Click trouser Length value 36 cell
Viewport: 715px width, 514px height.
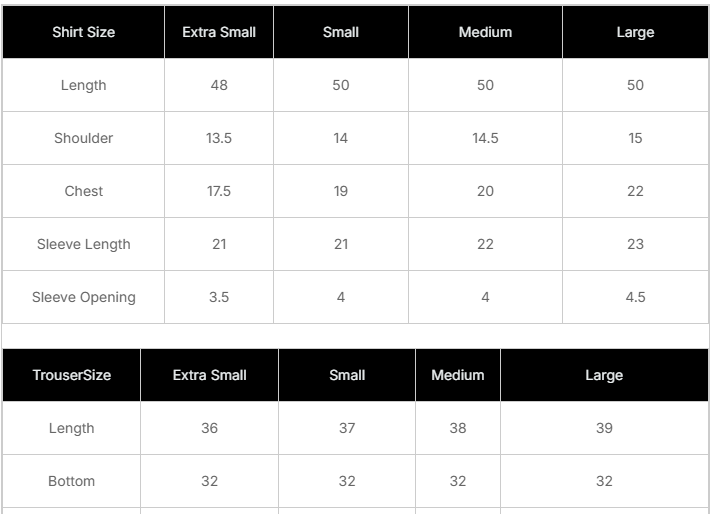coord(209,428)
